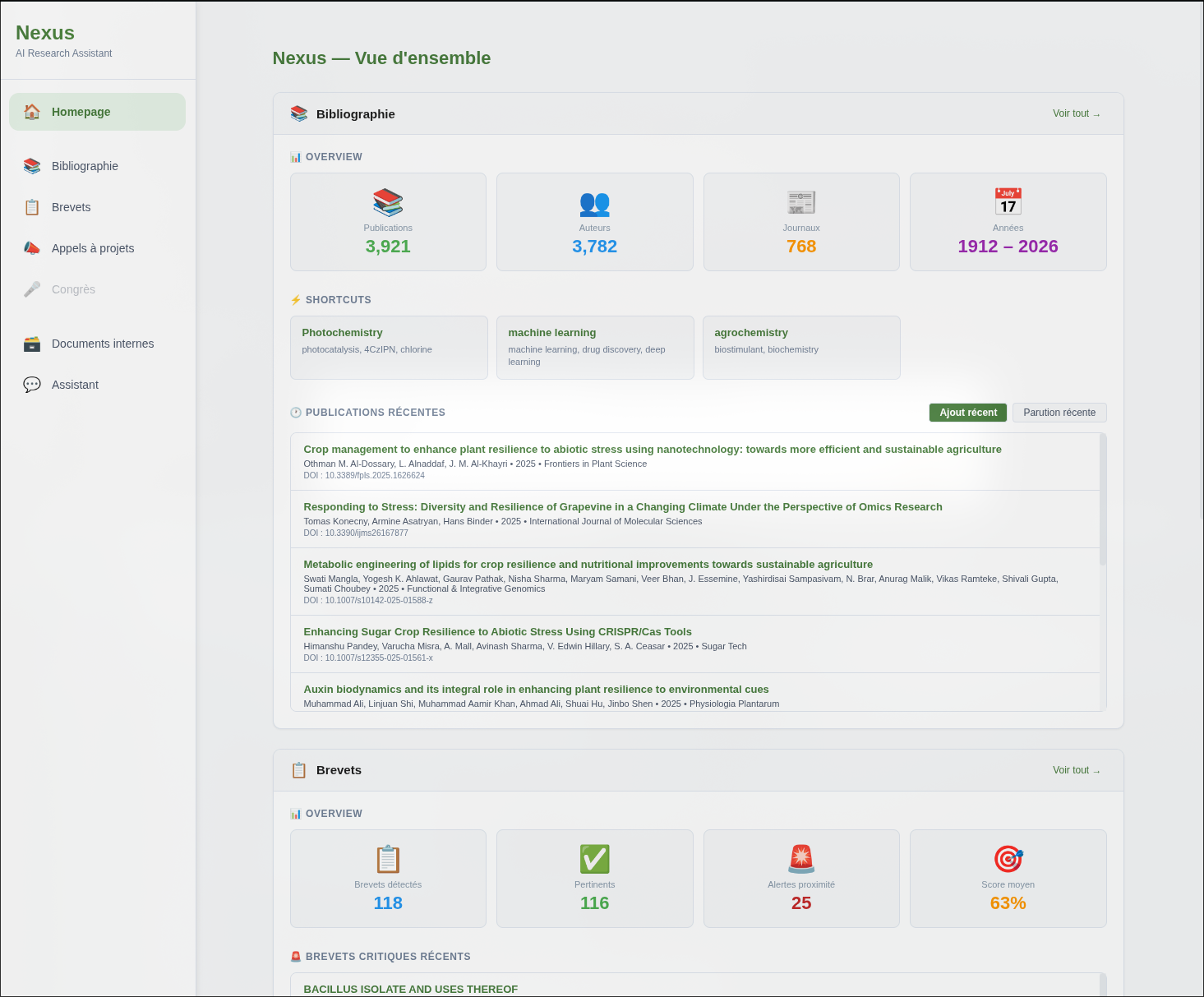Select the Homepage icon in the sidebar

click(31, 111)
